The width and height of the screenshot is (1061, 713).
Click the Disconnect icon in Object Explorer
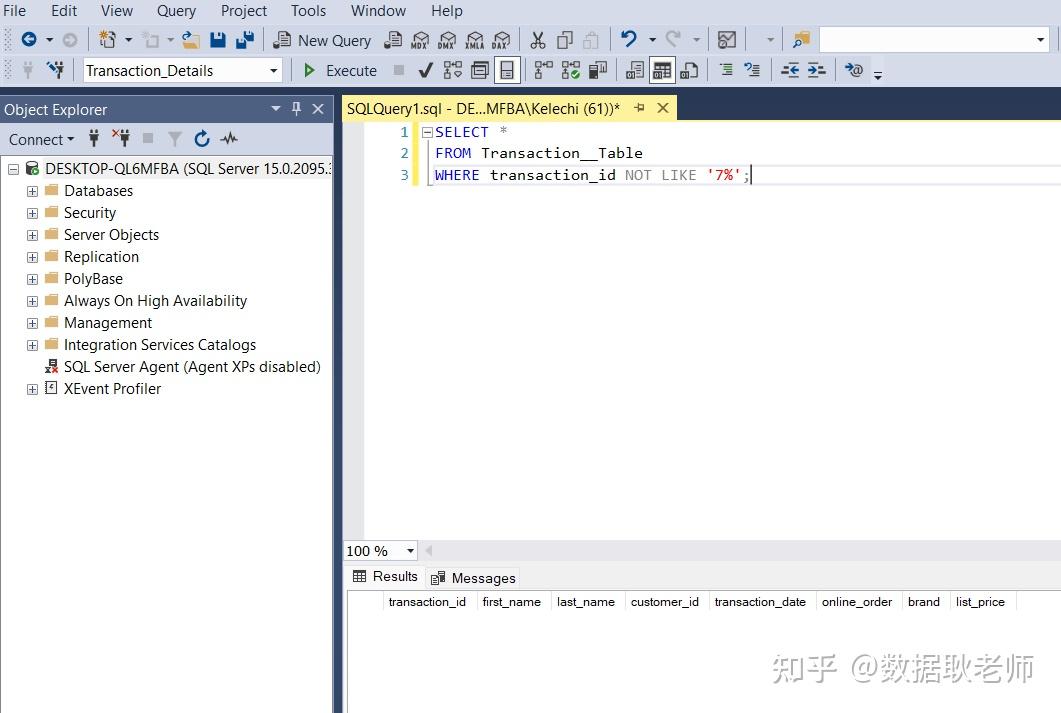(122, 139)
